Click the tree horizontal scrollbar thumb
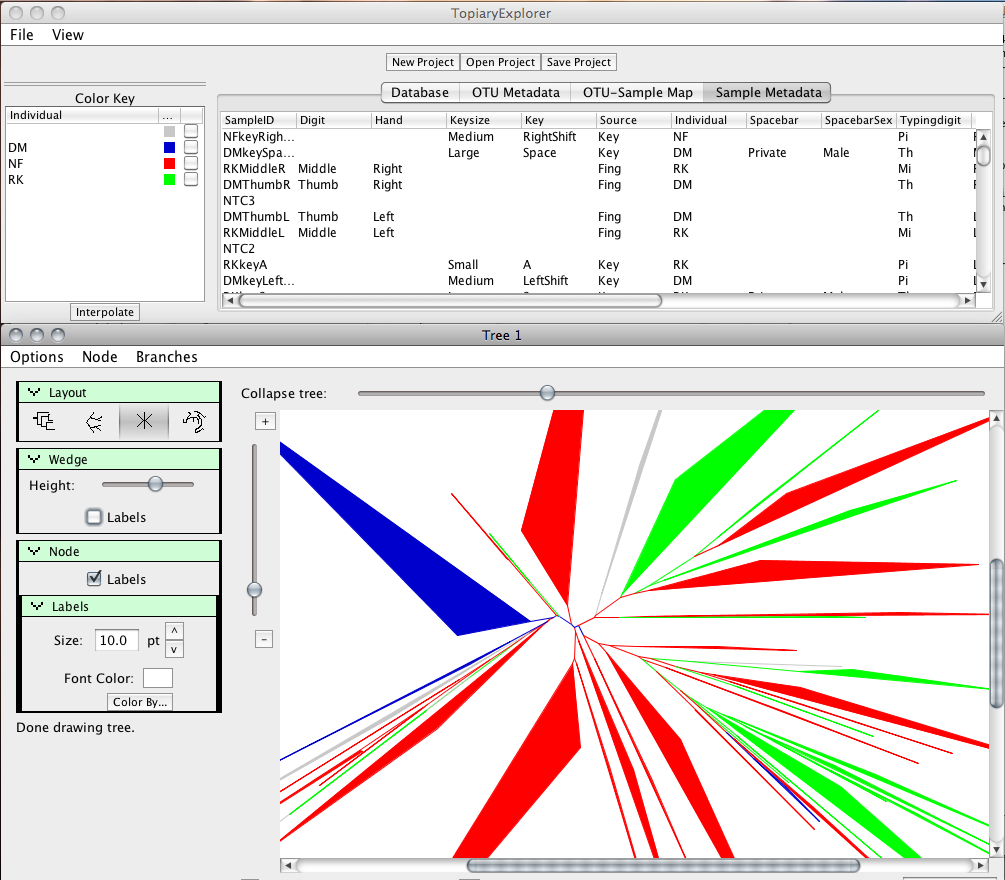 point(663,865)
